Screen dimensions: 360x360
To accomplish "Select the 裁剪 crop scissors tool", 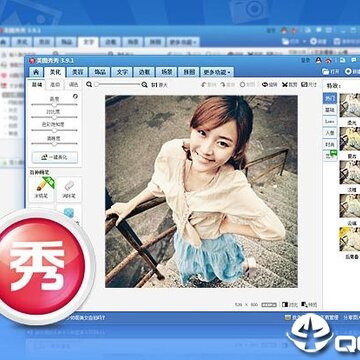I will click(289, 85).
